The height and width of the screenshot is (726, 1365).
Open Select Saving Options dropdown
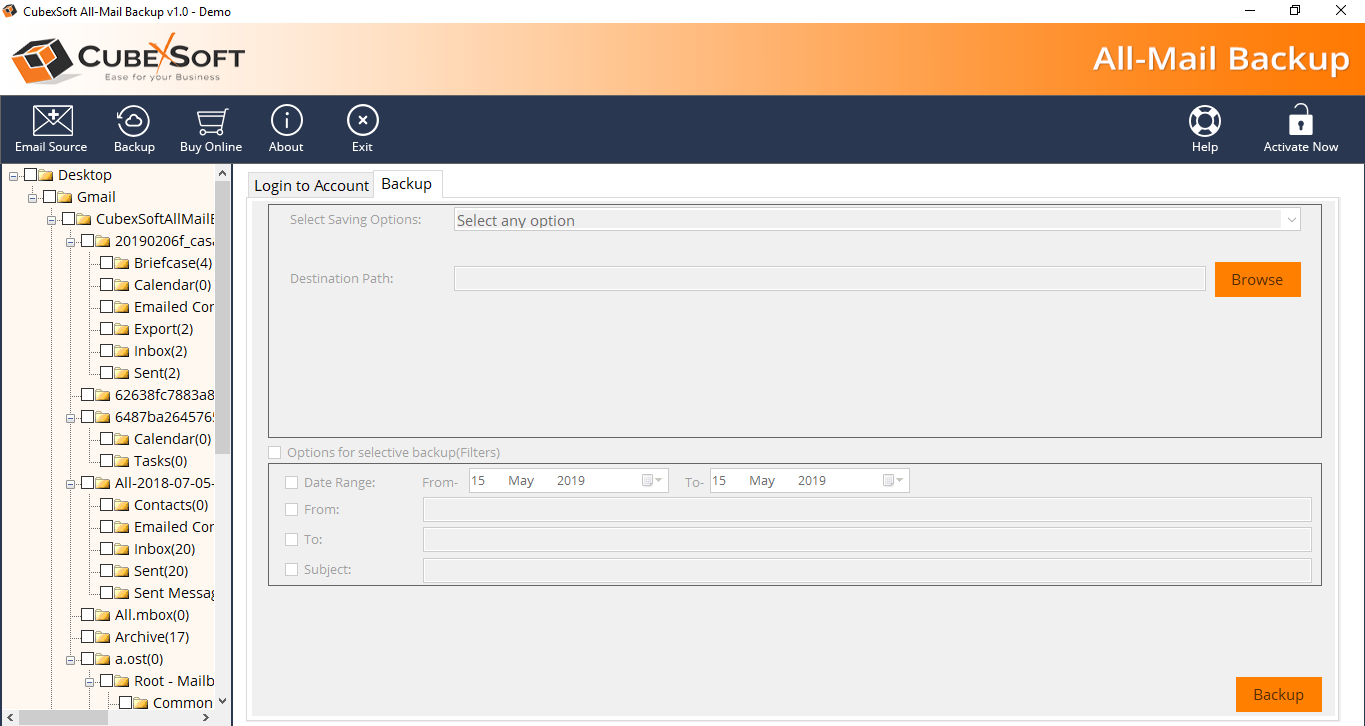(877, 220)
